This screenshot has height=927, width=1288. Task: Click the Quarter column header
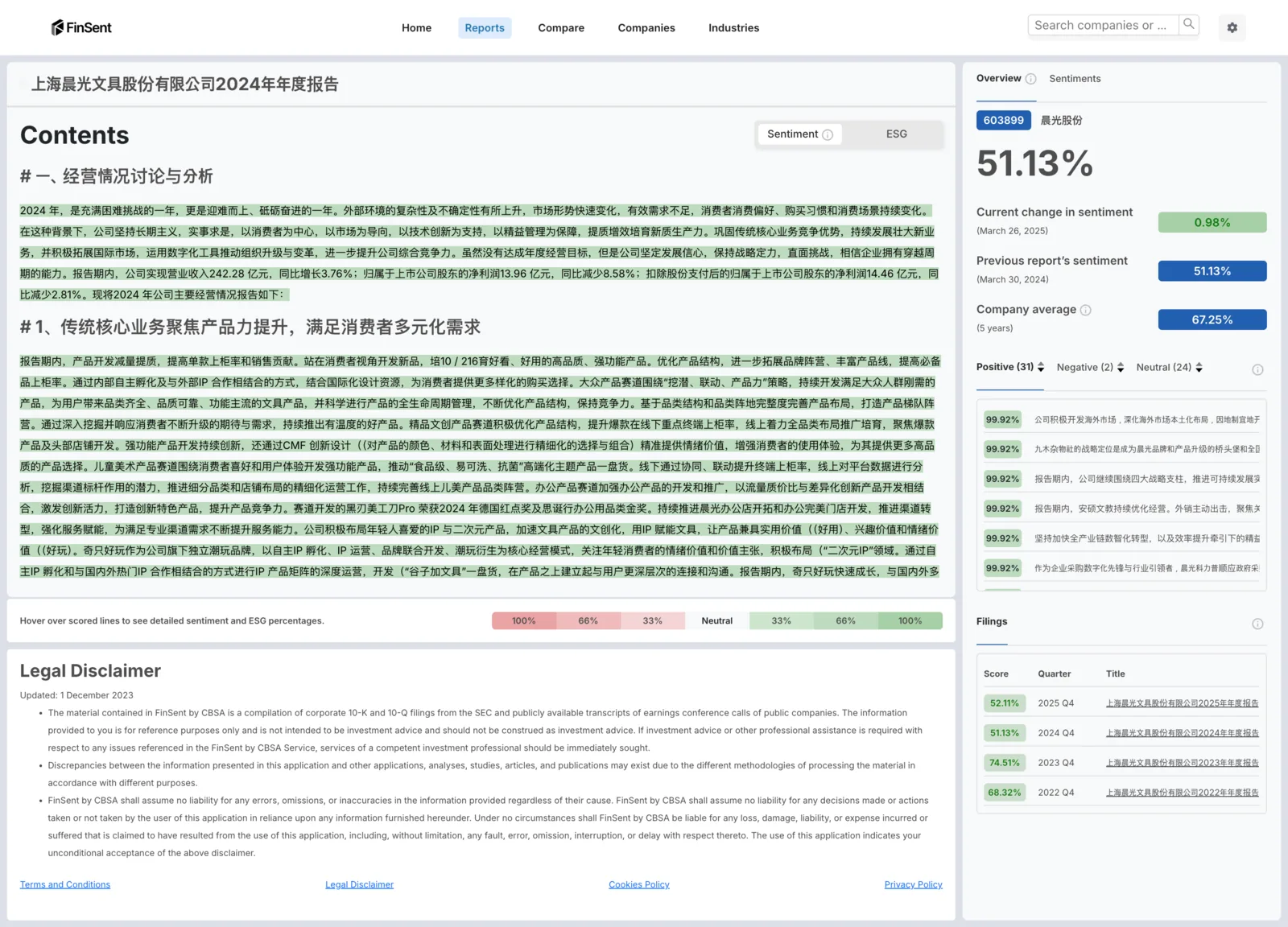[x=1055, y=674]
